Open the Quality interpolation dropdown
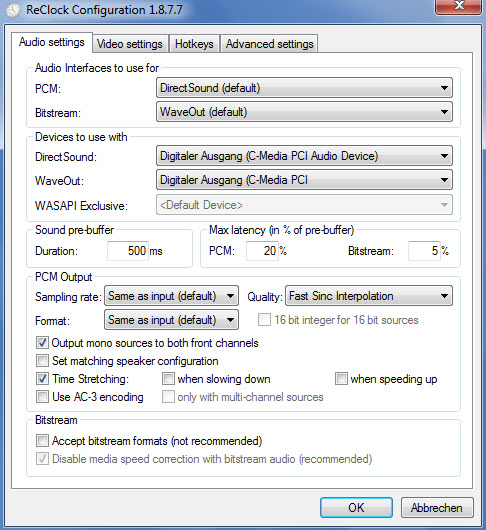The height and width of the screenshot is (530, 486). tap(369, 296)
